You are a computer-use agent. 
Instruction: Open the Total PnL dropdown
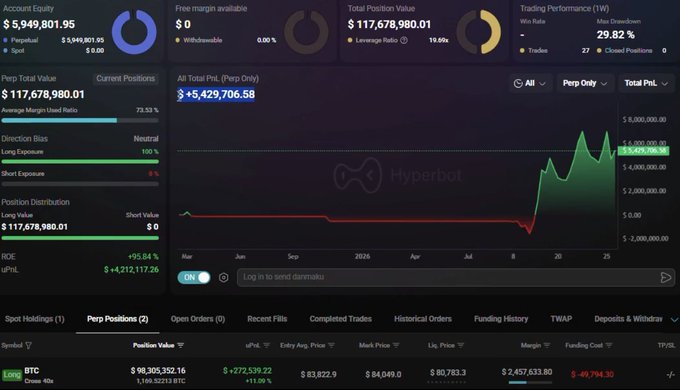pyautogui.click(x=646, y=83)
